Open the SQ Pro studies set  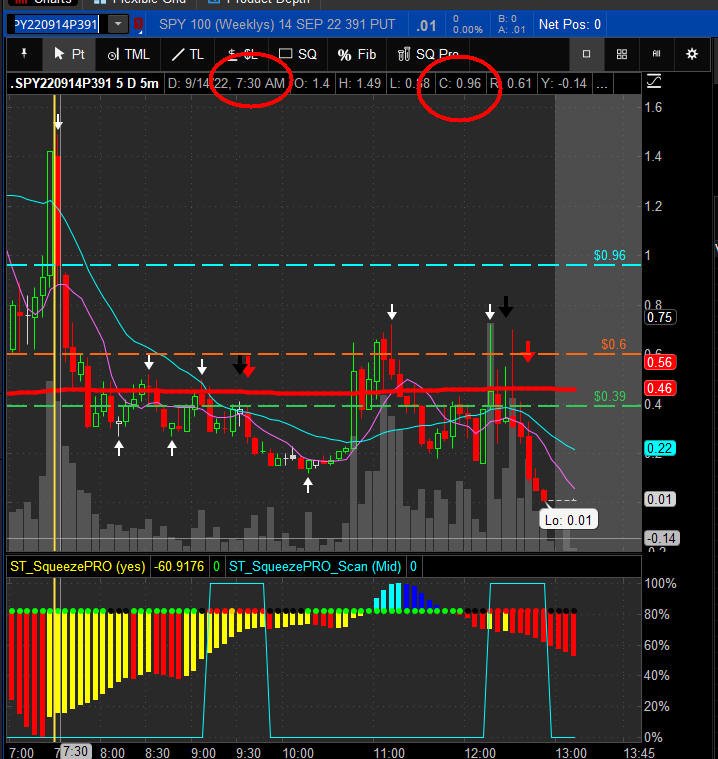pyautogui.click(x=428, y=54)
